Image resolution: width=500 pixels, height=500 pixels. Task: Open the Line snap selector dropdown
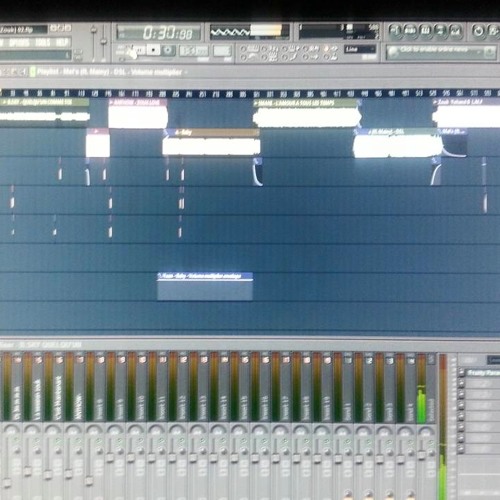pyautogui.click(x=361, y=50)
